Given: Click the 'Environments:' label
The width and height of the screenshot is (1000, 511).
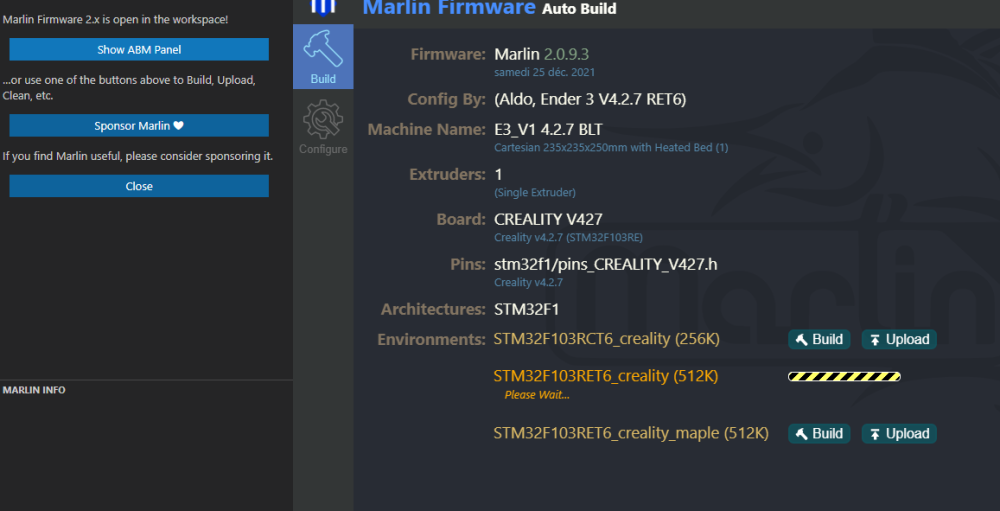Looking at the screenshot, I should [432, 339].
